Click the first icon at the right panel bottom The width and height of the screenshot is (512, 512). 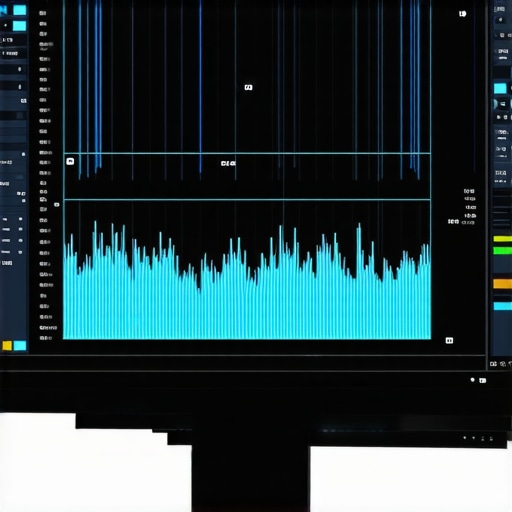coord(494,364)
